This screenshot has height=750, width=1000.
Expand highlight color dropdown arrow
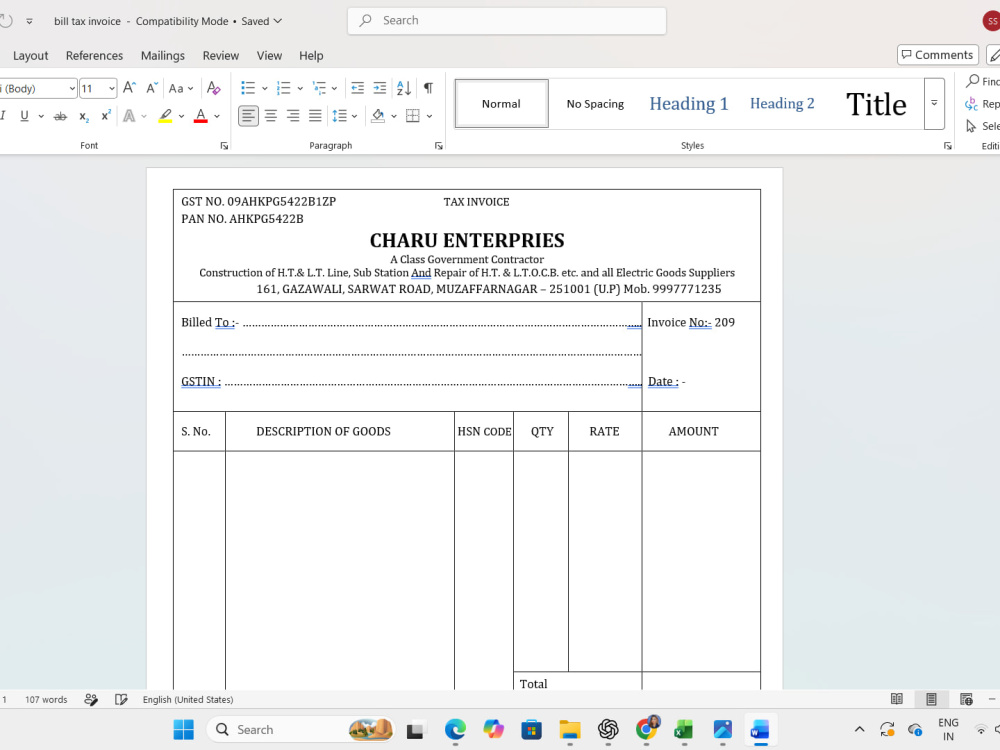(x=181, y=116)
